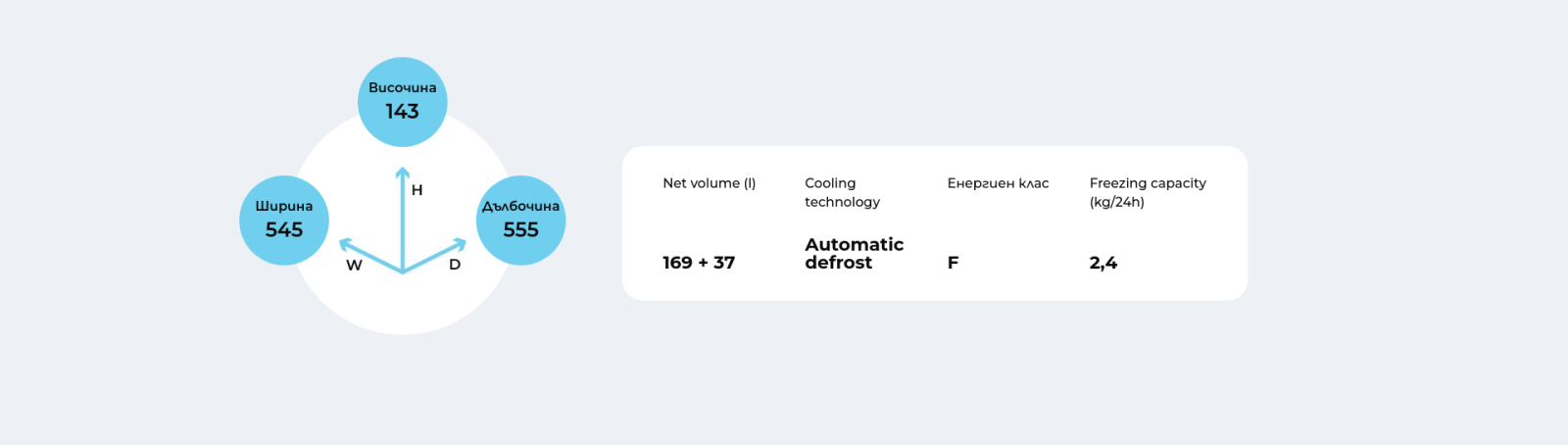Click the 2,4 freezing capacity value
The image size is (1568, 445).
coord(1103,263)
